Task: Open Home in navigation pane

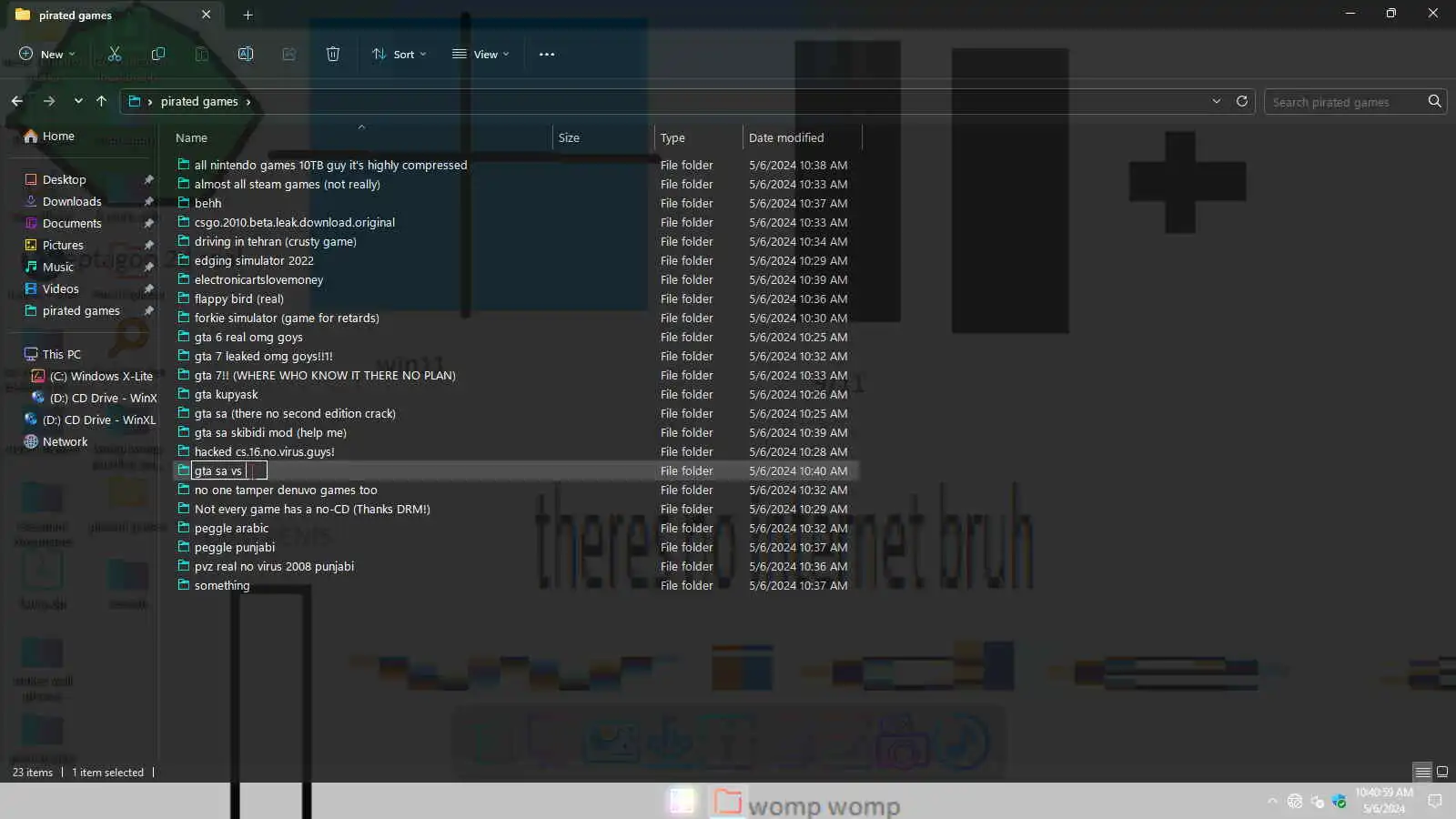Action: point(58,136)
